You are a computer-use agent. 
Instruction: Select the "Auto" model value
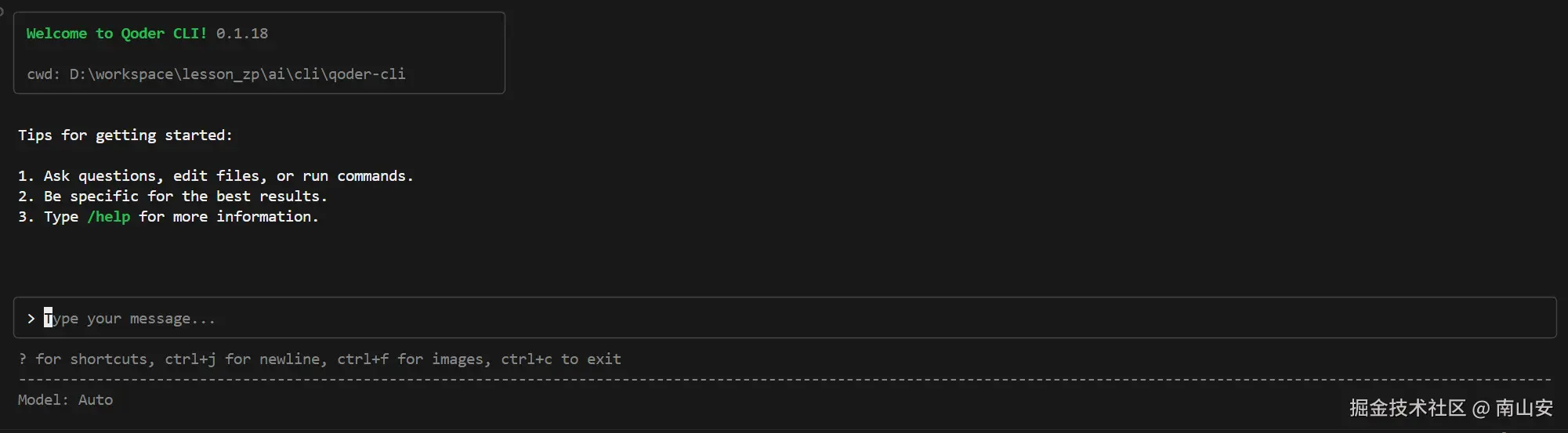[x=96, y=400]
